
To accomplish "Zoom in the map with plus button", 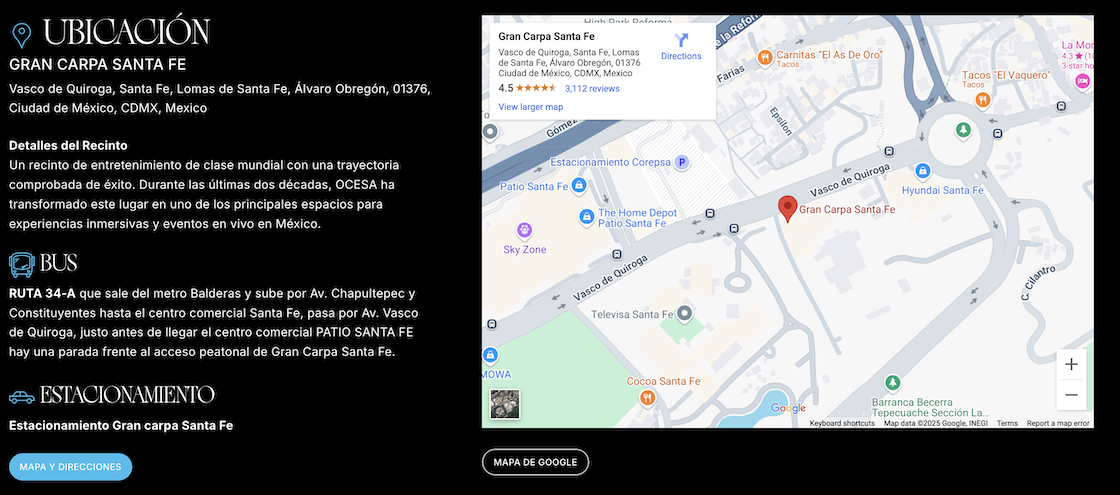I will pyautogui.click(x=1071, y=365).
